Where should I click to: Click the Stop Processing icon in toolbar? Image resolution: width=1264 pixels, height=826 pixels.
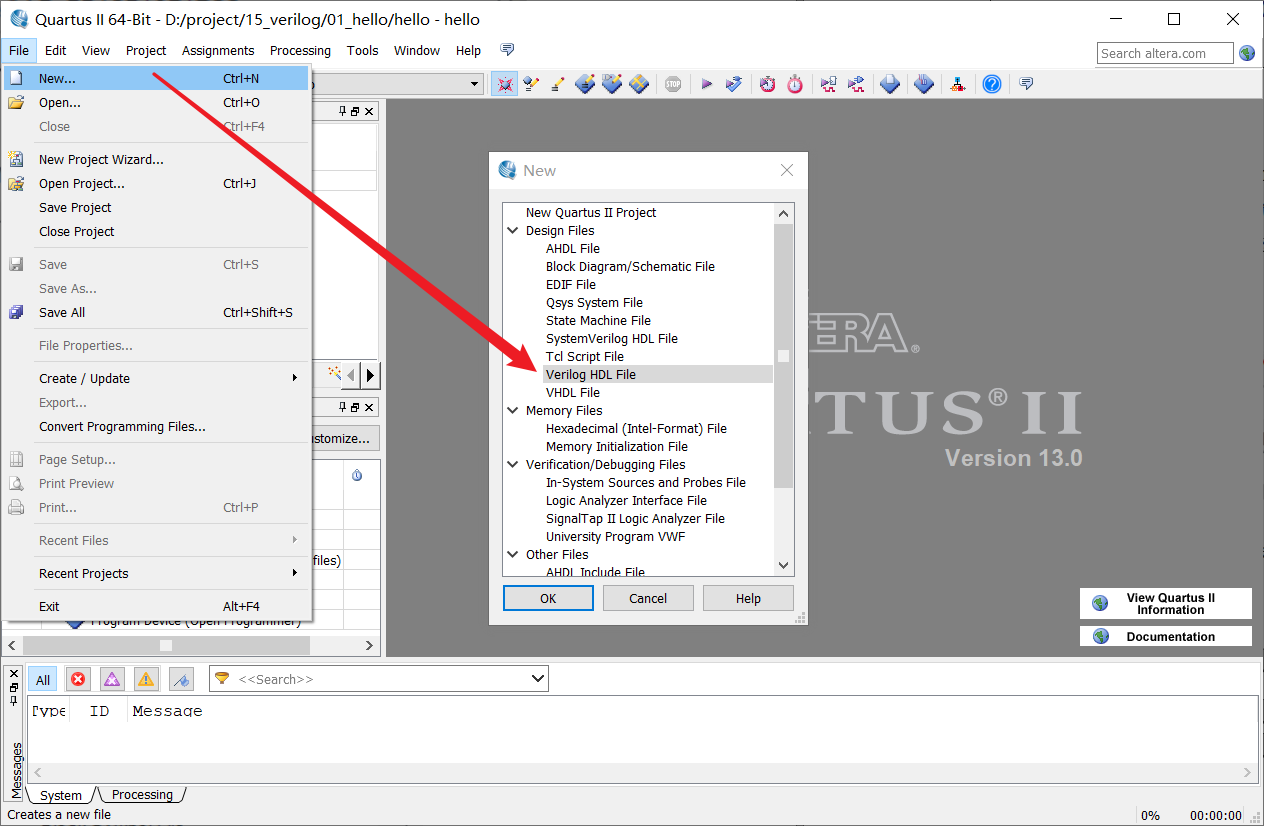(x=673, y=84)
